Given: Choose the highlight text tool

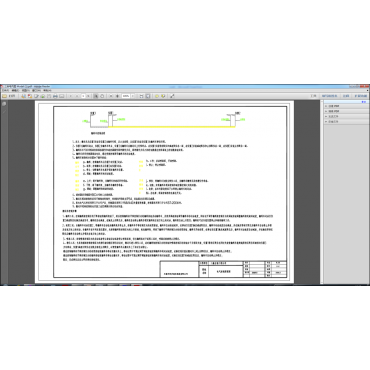Looking at the screenshot, I should pos(163,96).
